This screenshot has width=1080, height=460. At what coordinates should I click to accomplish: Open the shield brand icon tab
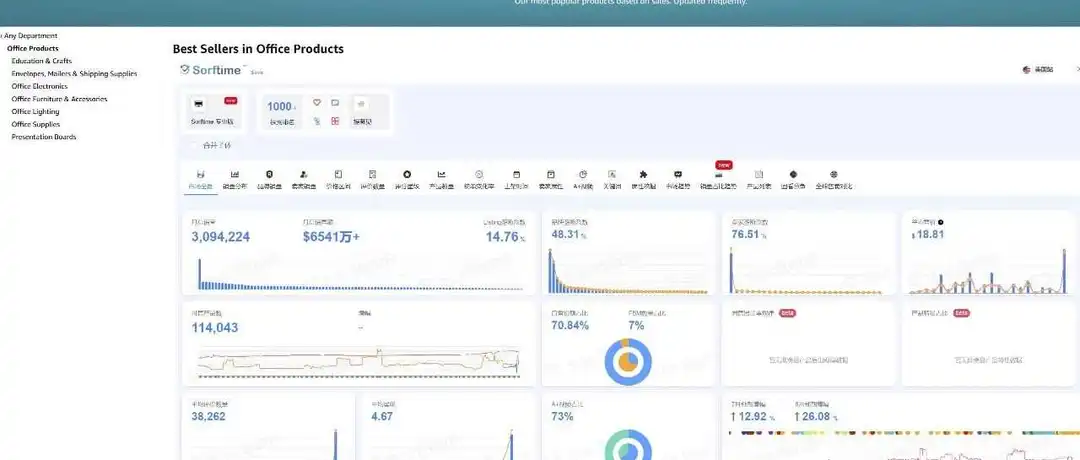269,180
